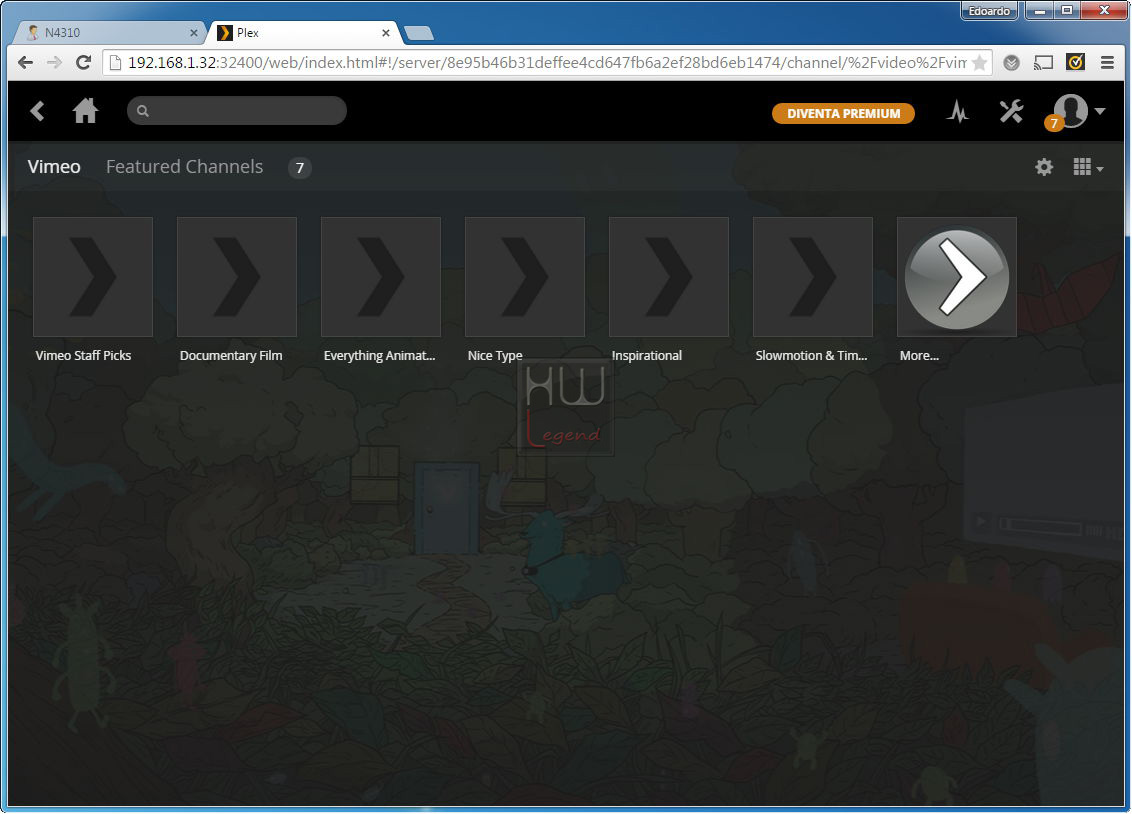Open the Slowmotion & Timelapse thumbnail
1132x814 pixels.
813,277
